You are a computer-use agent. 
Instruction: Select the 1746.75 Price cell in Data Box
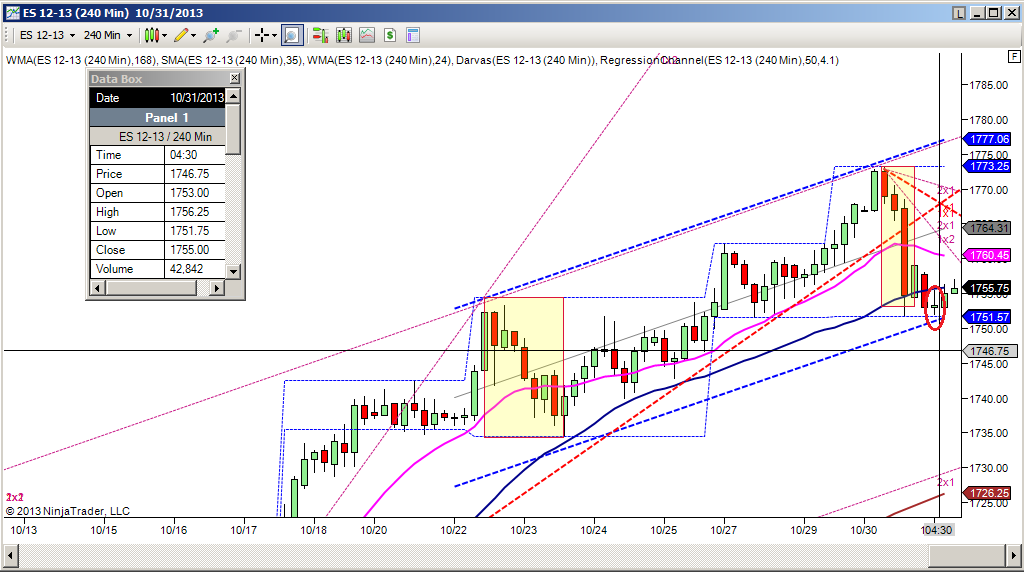click(195, 174)
